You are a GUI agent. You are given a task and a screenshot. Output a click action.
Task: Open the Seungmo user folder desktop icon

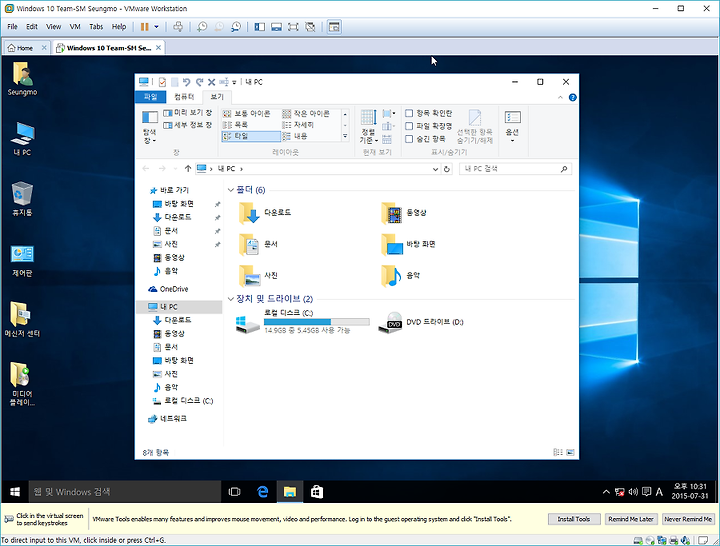click(x=22, y=79)
